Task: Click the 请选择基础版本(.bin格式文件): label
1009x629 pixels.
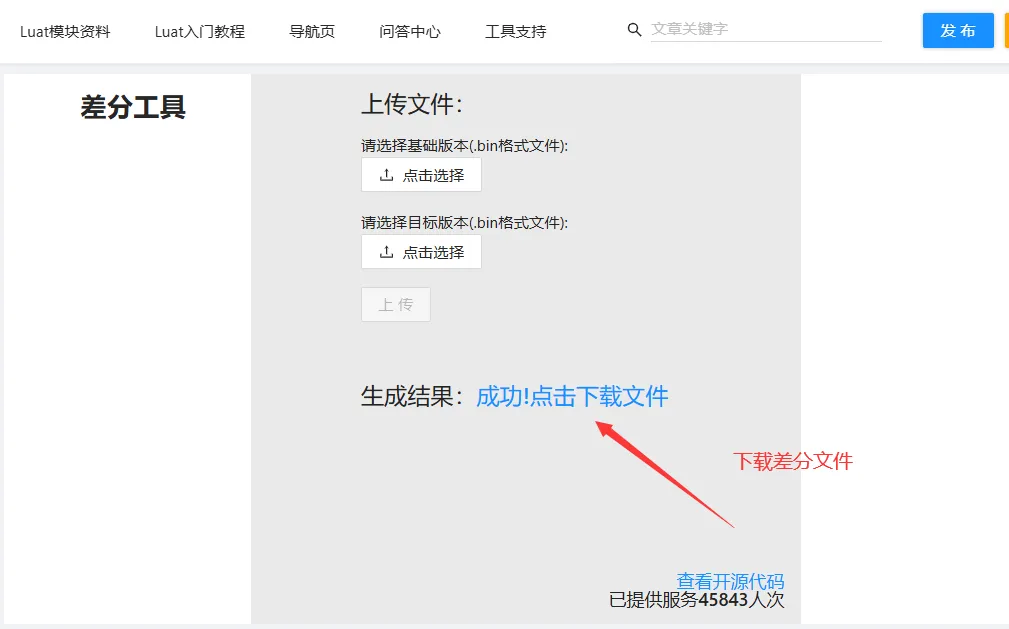Action: click(x=465, y=146)
